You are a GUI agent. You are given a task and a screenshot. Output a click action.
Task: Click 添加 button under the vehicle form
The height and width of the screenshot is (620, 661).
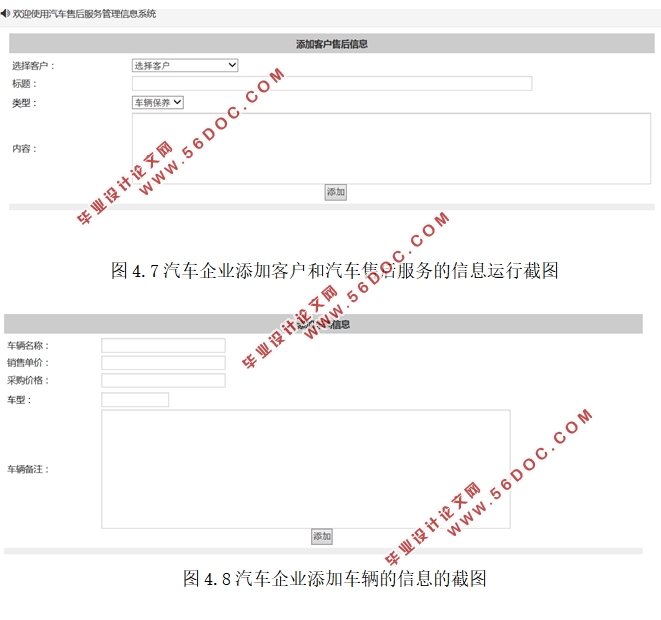pos(322,537)
